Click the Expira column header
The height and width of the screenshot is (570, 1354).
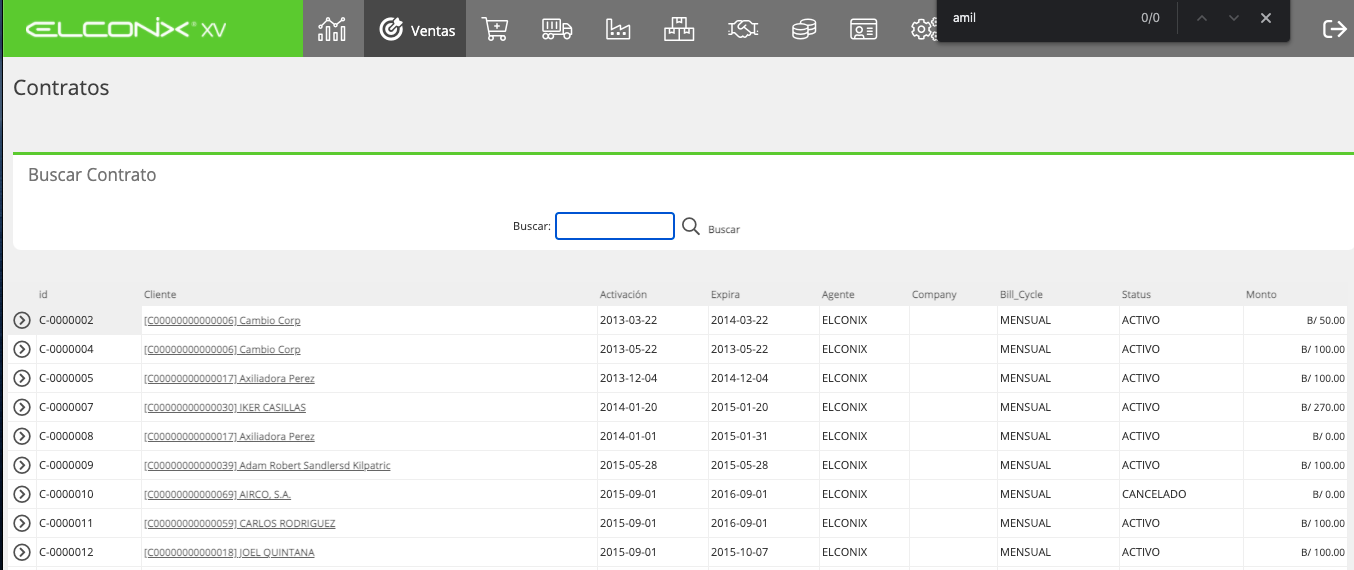pyautogui.click(x=725, y=294)
